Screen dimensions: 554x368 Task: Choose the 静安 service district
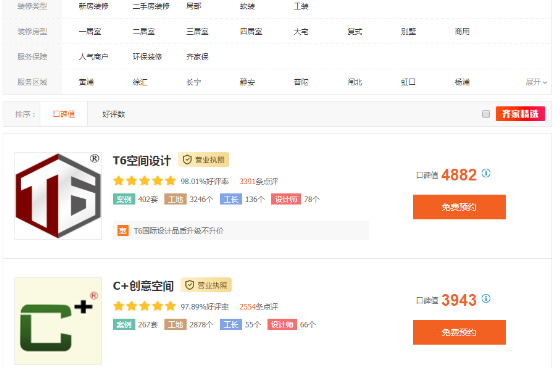[247, 82]
